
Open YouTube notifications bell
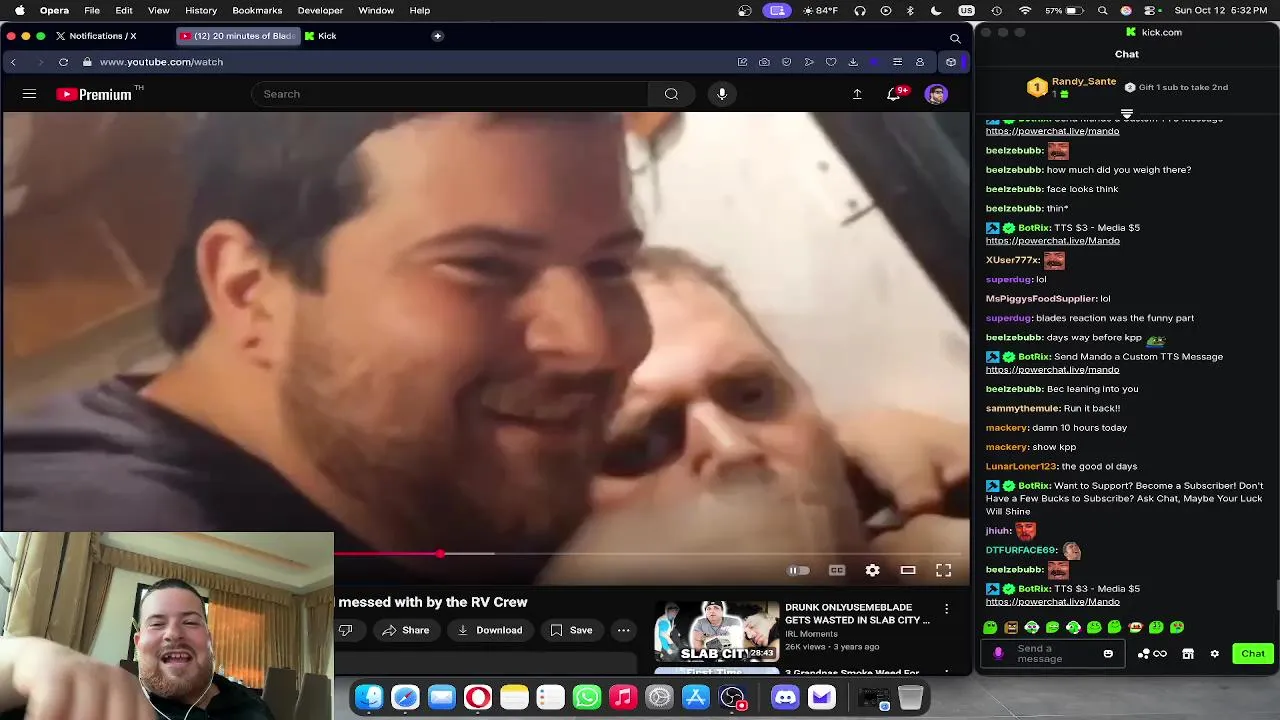click(894, 94)
